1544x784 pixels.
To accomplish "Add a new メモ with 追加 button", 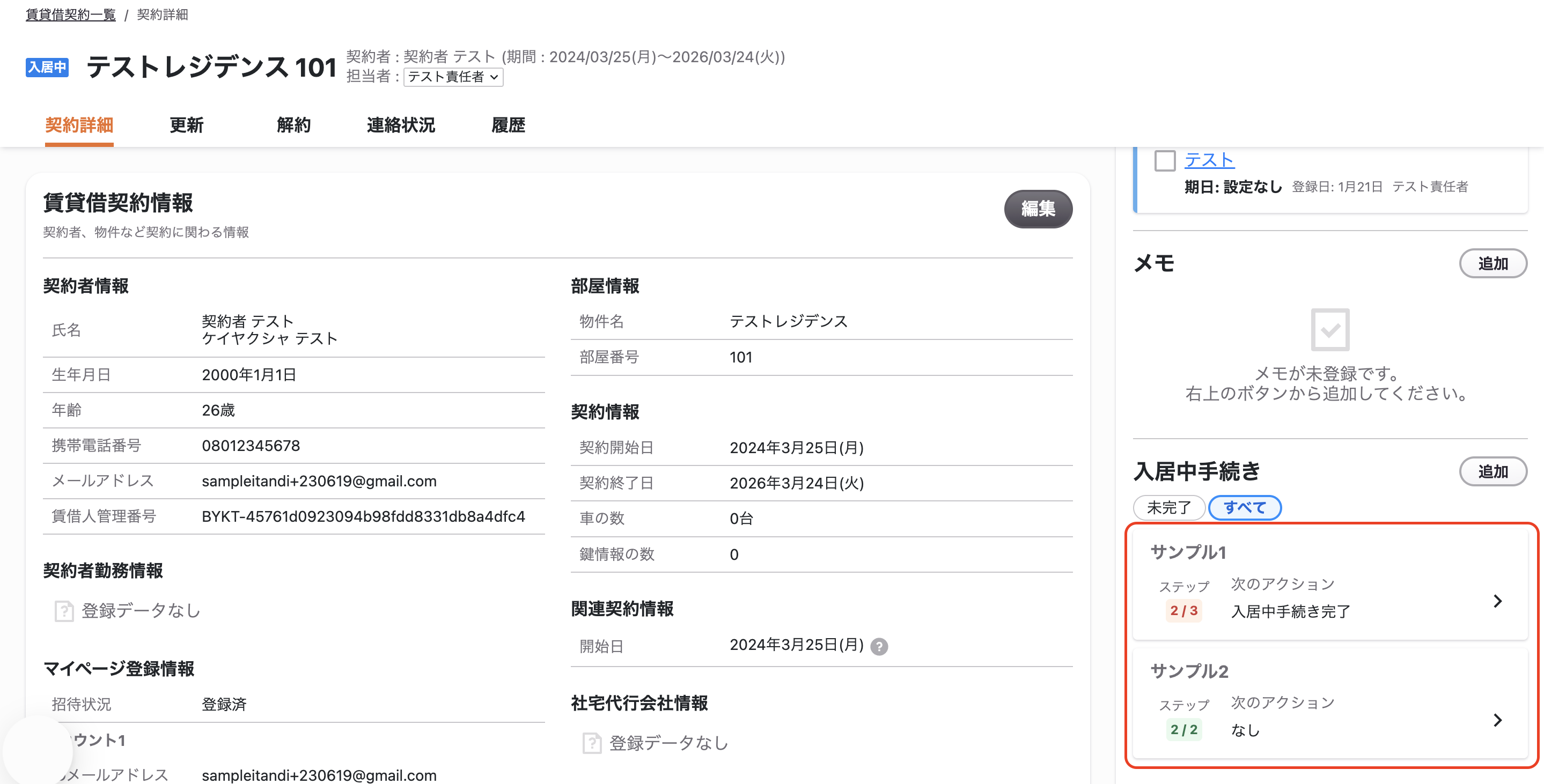I will click(1492, 263).
